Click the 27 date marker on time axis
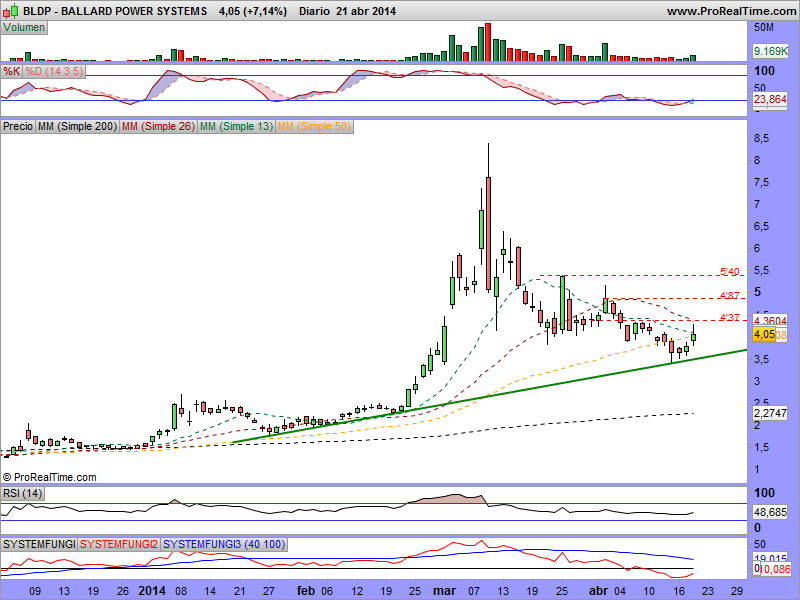 coord(268,591)
